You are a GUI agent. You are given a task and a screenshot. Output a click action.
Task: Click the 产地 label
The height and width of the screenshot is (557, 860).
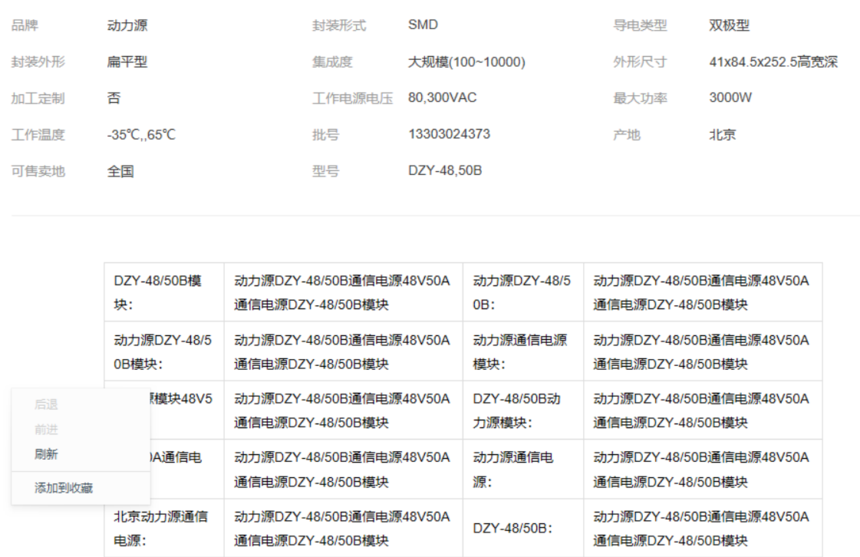627,134
